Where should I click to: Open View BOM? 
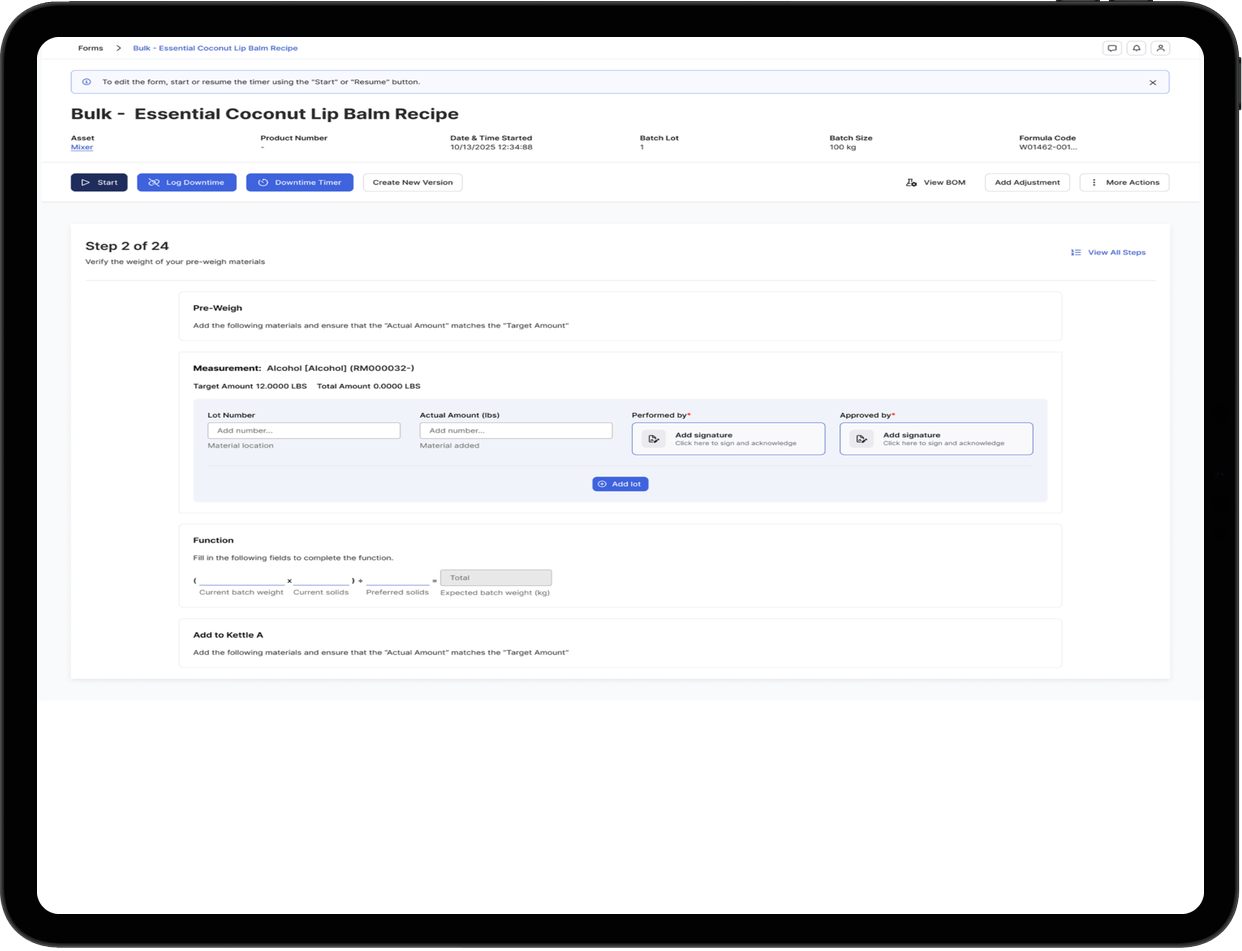(935, 183)
